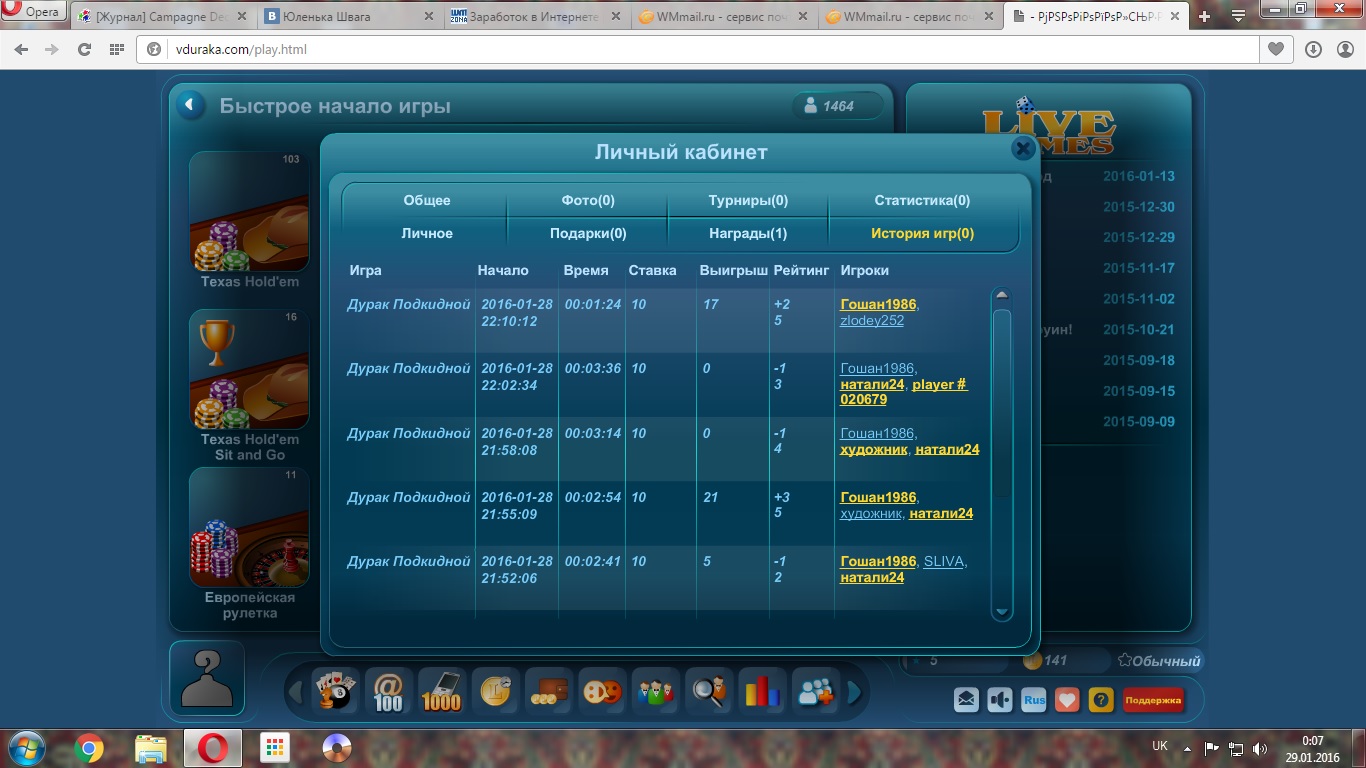The height and width of the screenshot is (768, 1366).
Task: Open the smiley faces icon
Action: pyautogui.click(x=602, y=690)
